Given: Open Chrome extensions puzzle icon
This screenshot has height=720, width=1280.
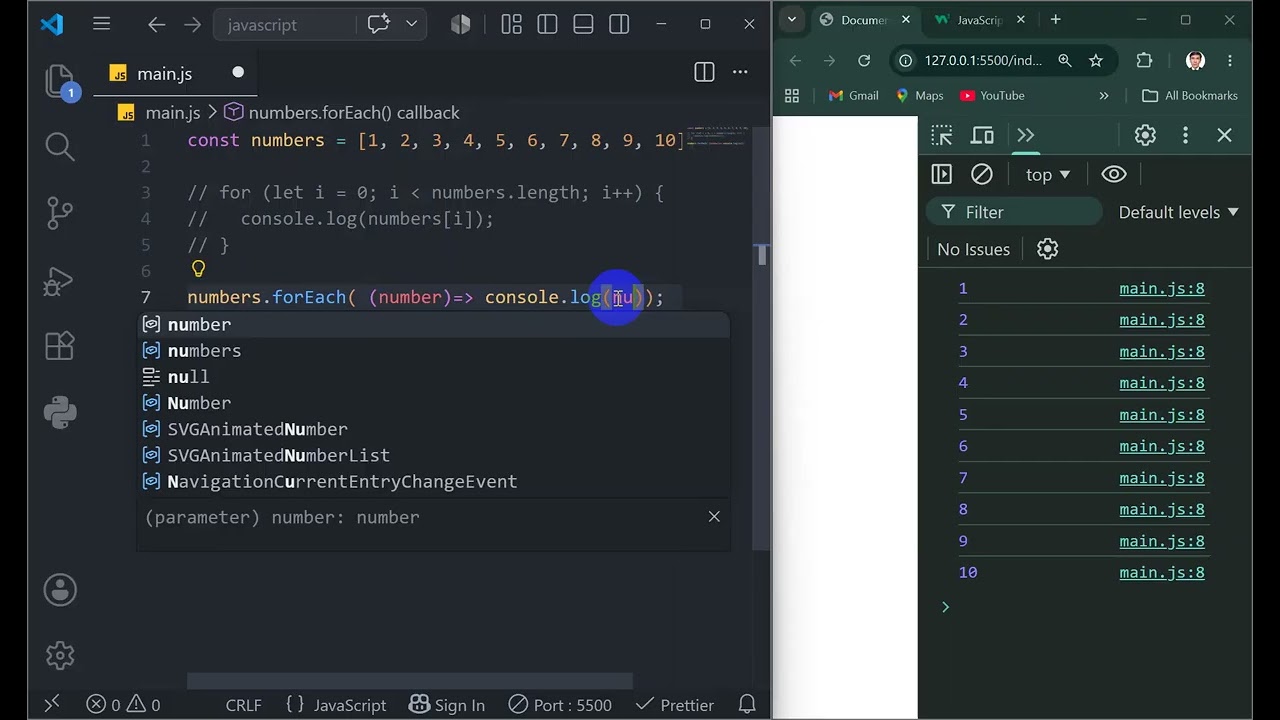Looking at the screenshot, I should (x=1145, y=61).
